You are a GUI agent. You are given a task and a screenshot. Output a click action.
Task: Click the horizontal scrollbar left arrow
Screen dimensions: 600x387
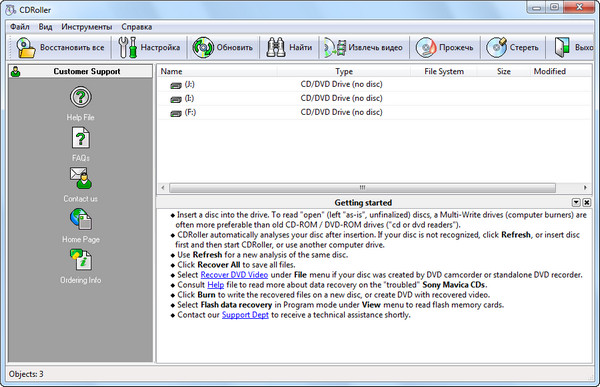click(163, 188)
